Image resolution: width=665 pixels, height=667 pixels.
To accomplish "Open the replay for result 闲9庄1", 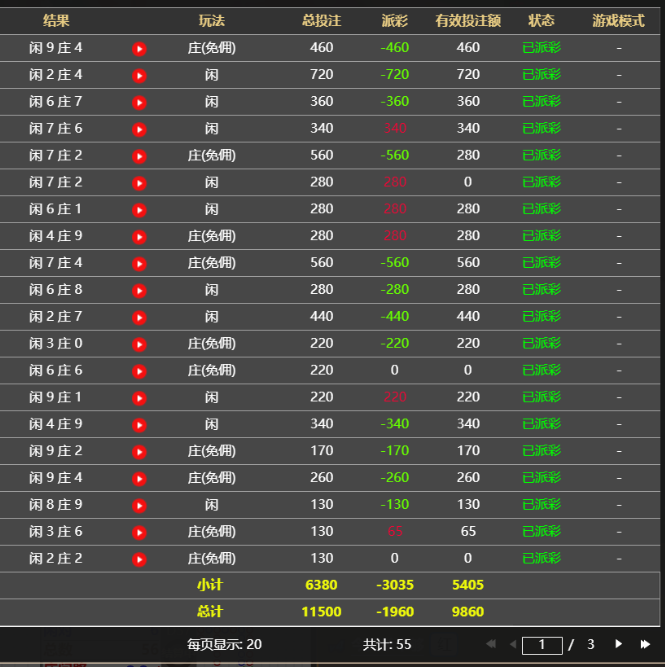I will (x=139, y=398).
